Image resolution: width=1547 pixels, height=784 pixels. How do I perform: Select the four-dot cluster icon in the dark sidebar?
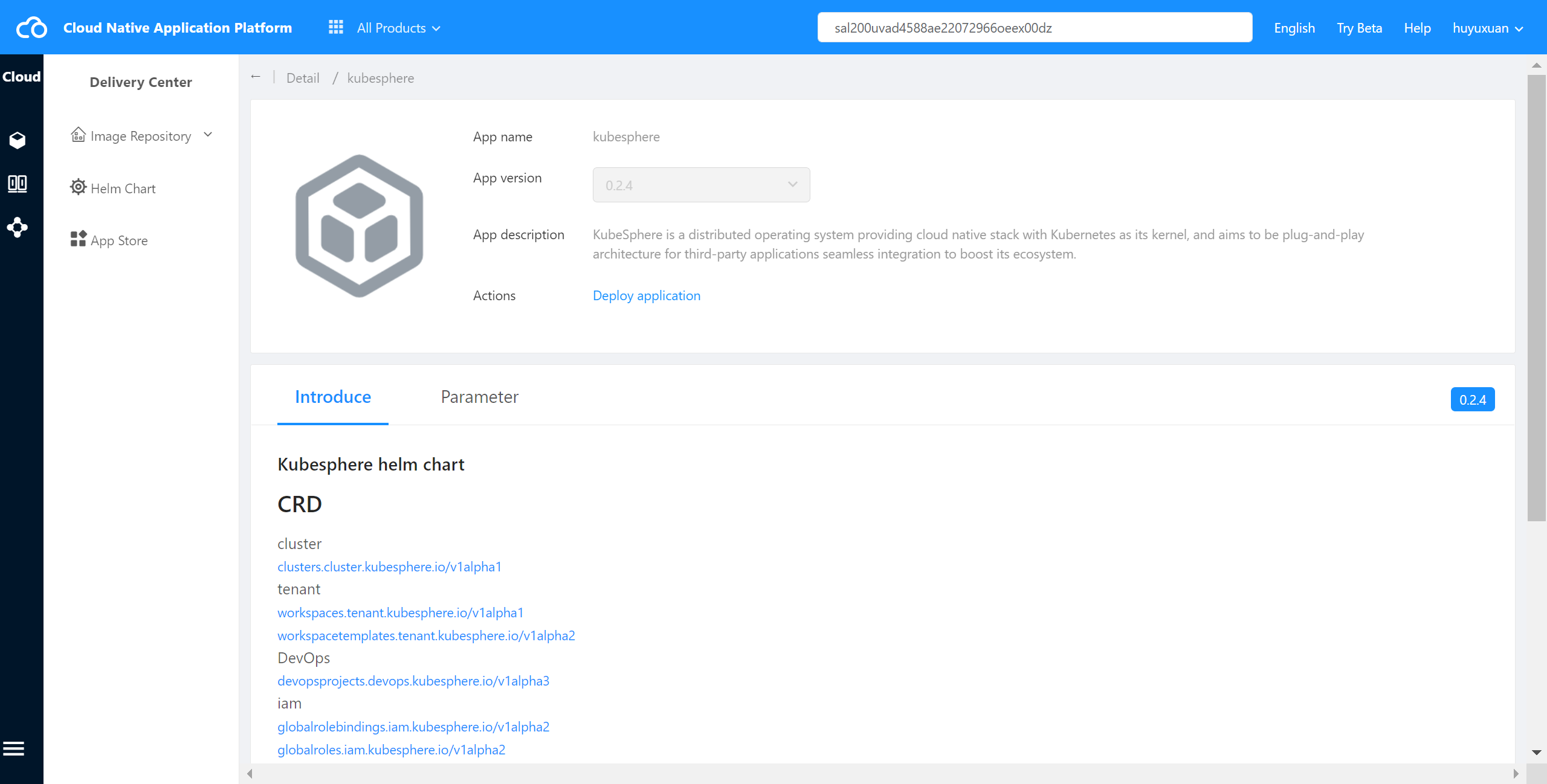(18, 227)
